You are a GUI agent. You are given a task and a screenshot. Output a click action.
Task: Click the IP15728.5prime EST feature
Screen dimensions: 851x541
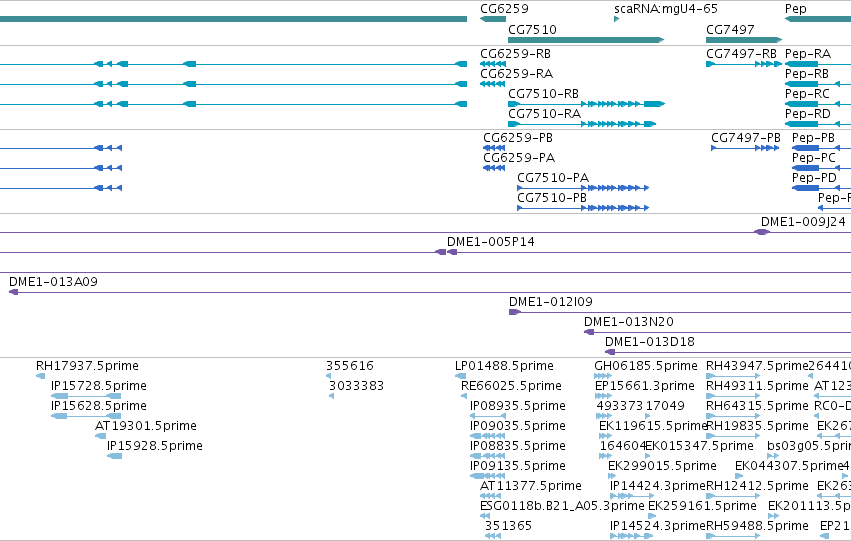click(86, 396)
